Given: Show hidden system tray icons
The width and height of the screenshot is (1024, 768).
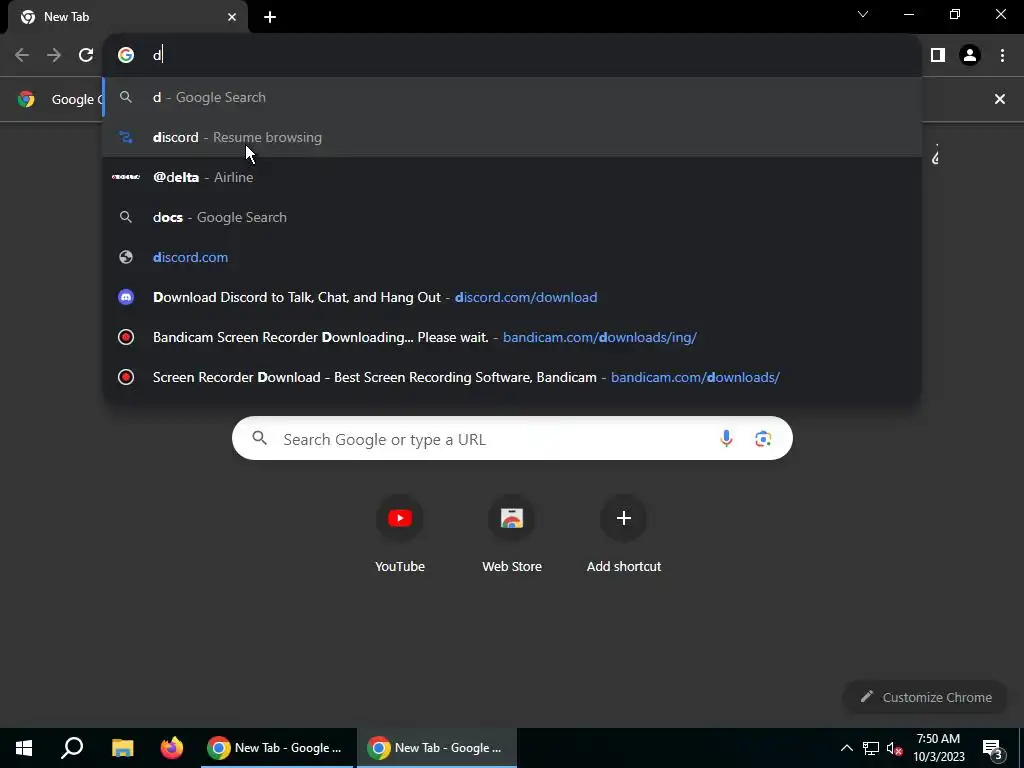Looking at the screenshot, I should point(846,748).
